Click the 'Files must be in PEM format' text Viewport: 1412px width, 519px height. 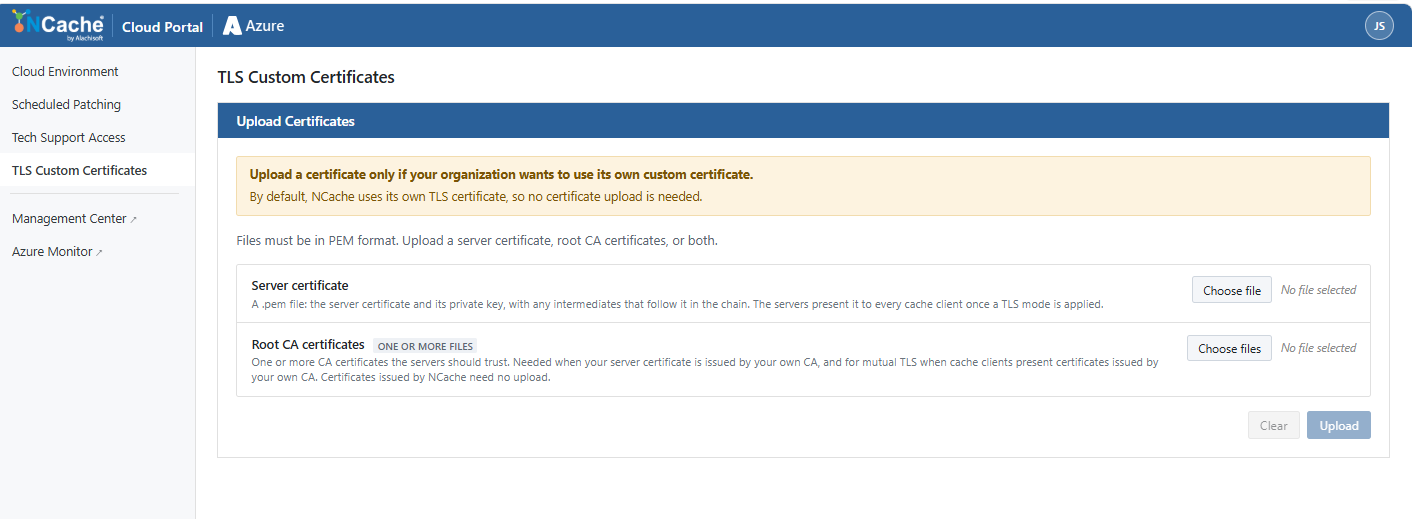pyautogui.click(x=477, y=241)
